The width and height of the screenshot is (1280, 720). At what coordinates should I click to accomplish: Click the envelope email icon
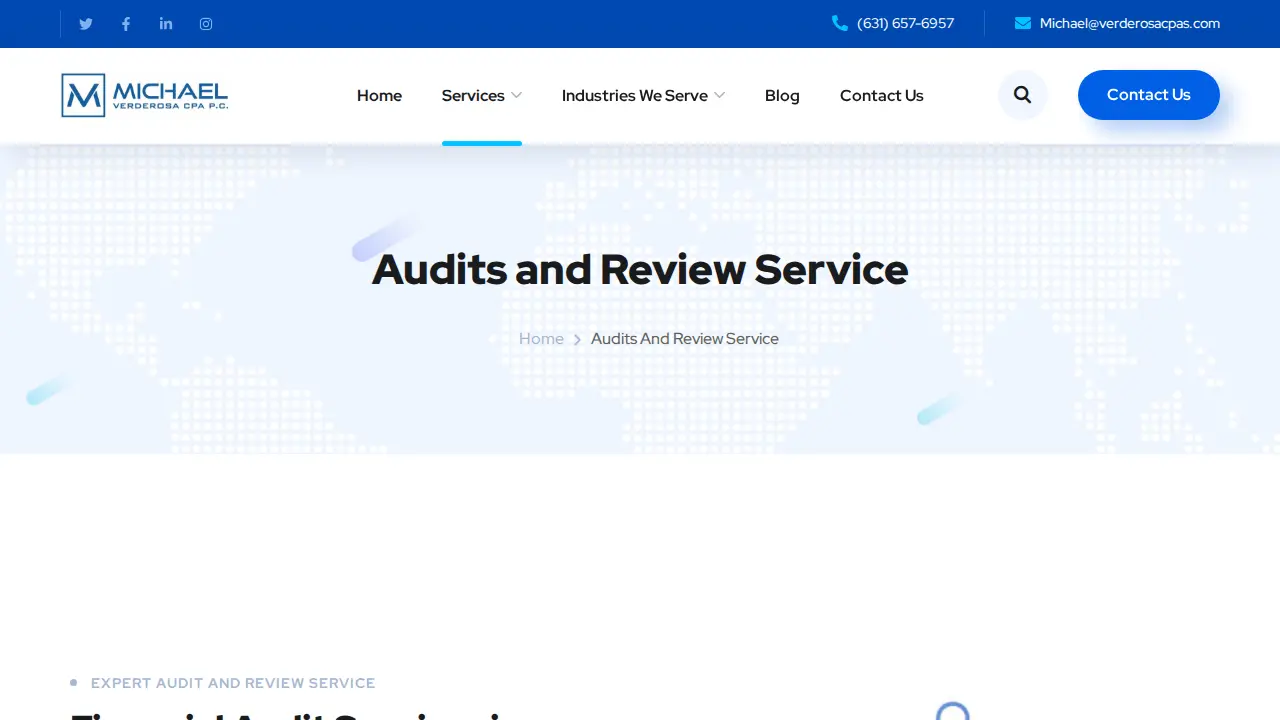click(x=1023, y=23)
